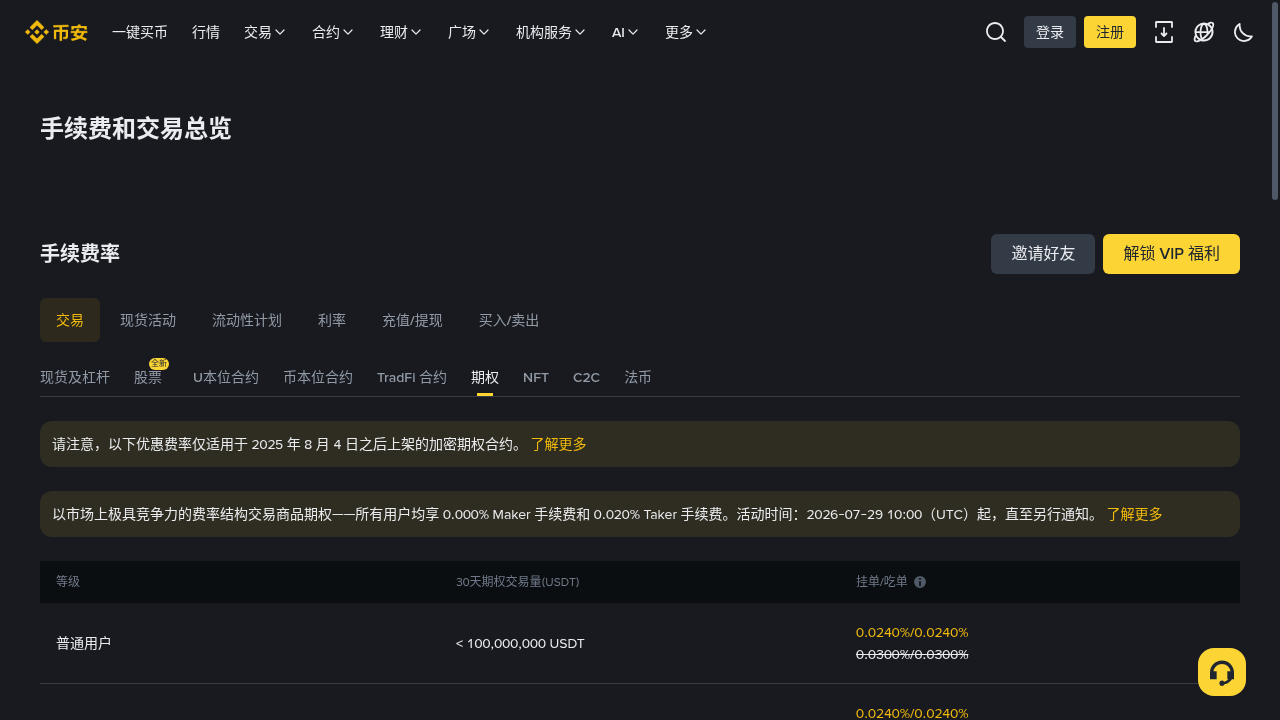The image size is (1280, 720).
Task: Select the C2C sub-tab
Action: point(587,377)
